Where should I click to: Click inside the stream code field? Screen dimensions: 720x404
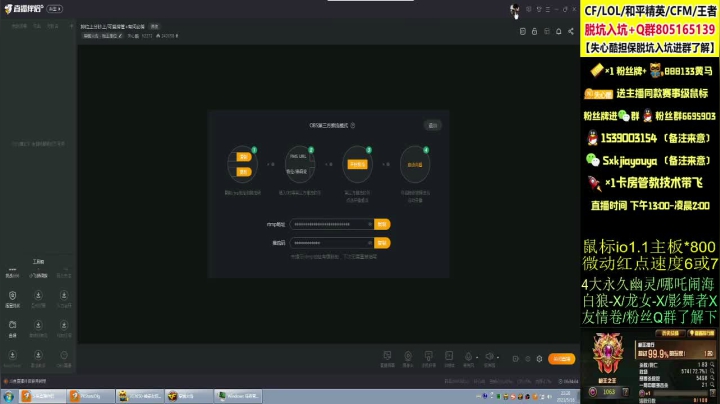(x=332, y=243)
